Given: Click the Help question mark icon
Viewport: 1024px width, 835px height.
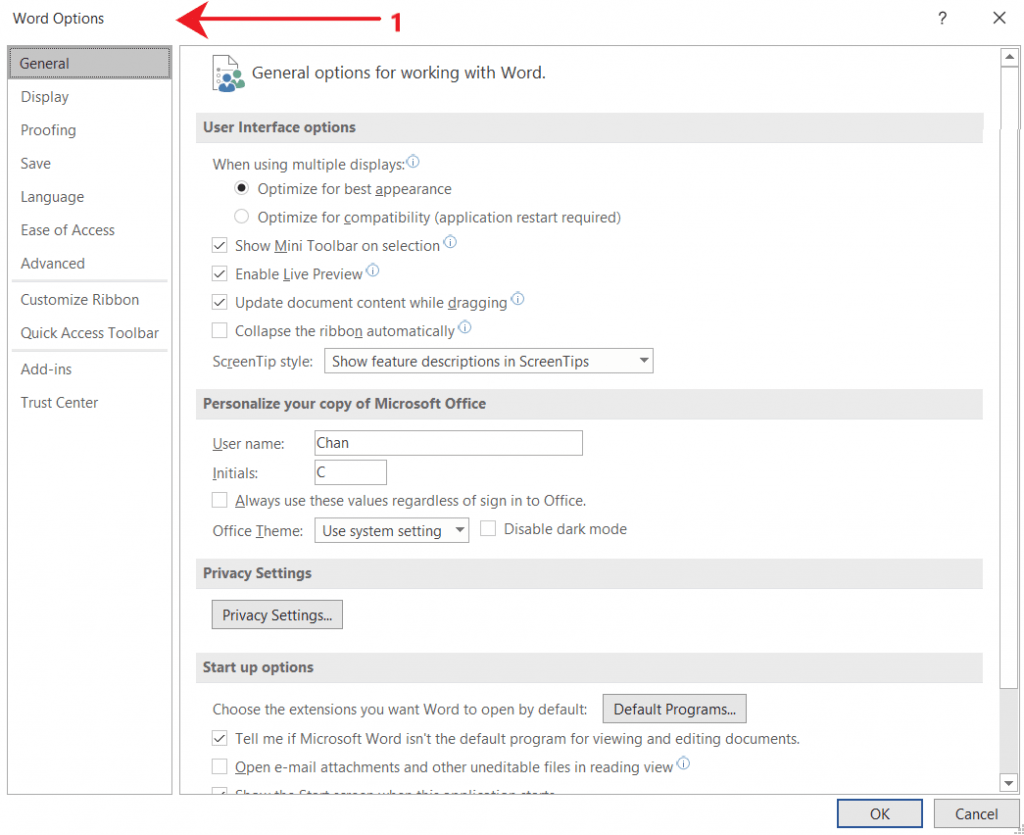Looking at the screenshot, I should point(942,19).
